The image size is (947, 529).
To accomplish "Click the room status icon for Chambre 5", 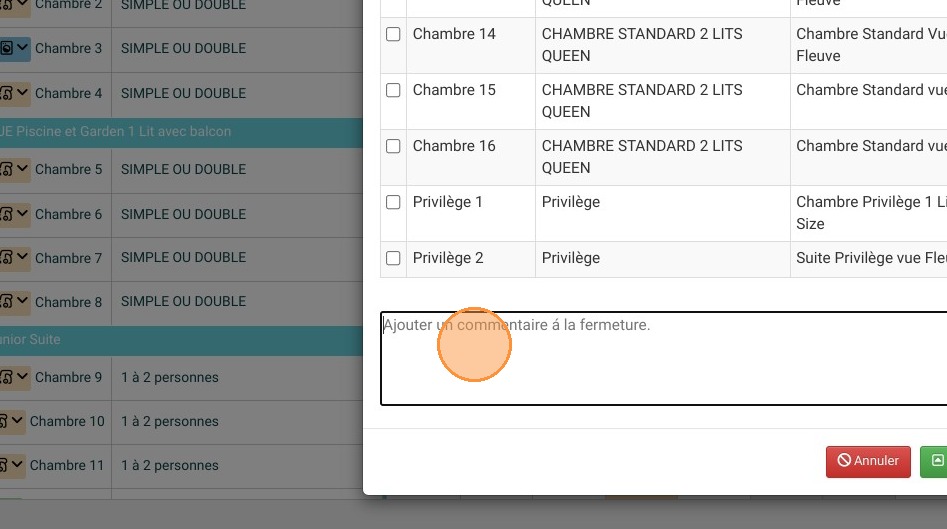I will click(6, 169).
